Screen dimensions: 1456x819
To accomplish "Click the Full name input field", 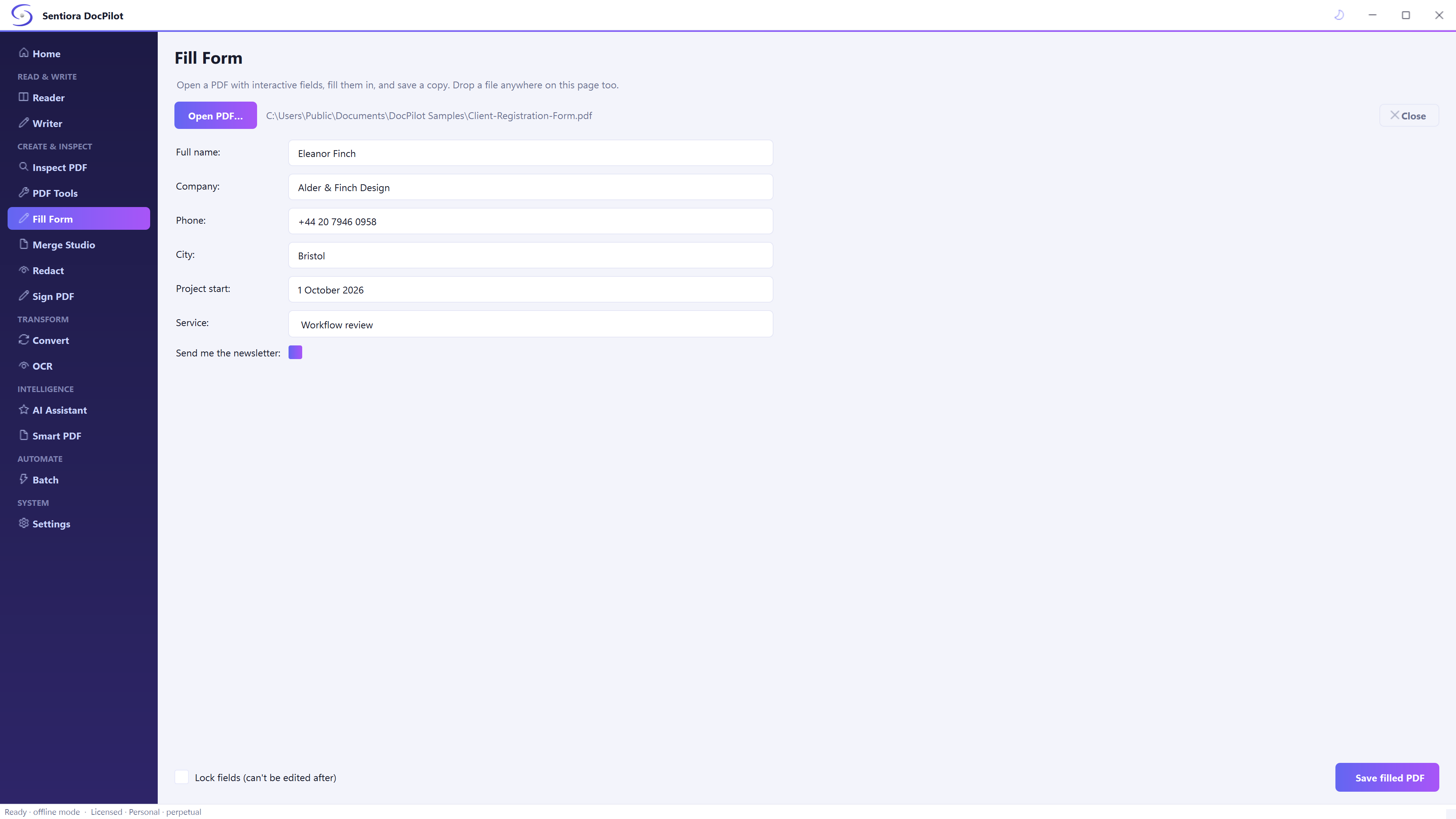I will click(x=531, y=153).
